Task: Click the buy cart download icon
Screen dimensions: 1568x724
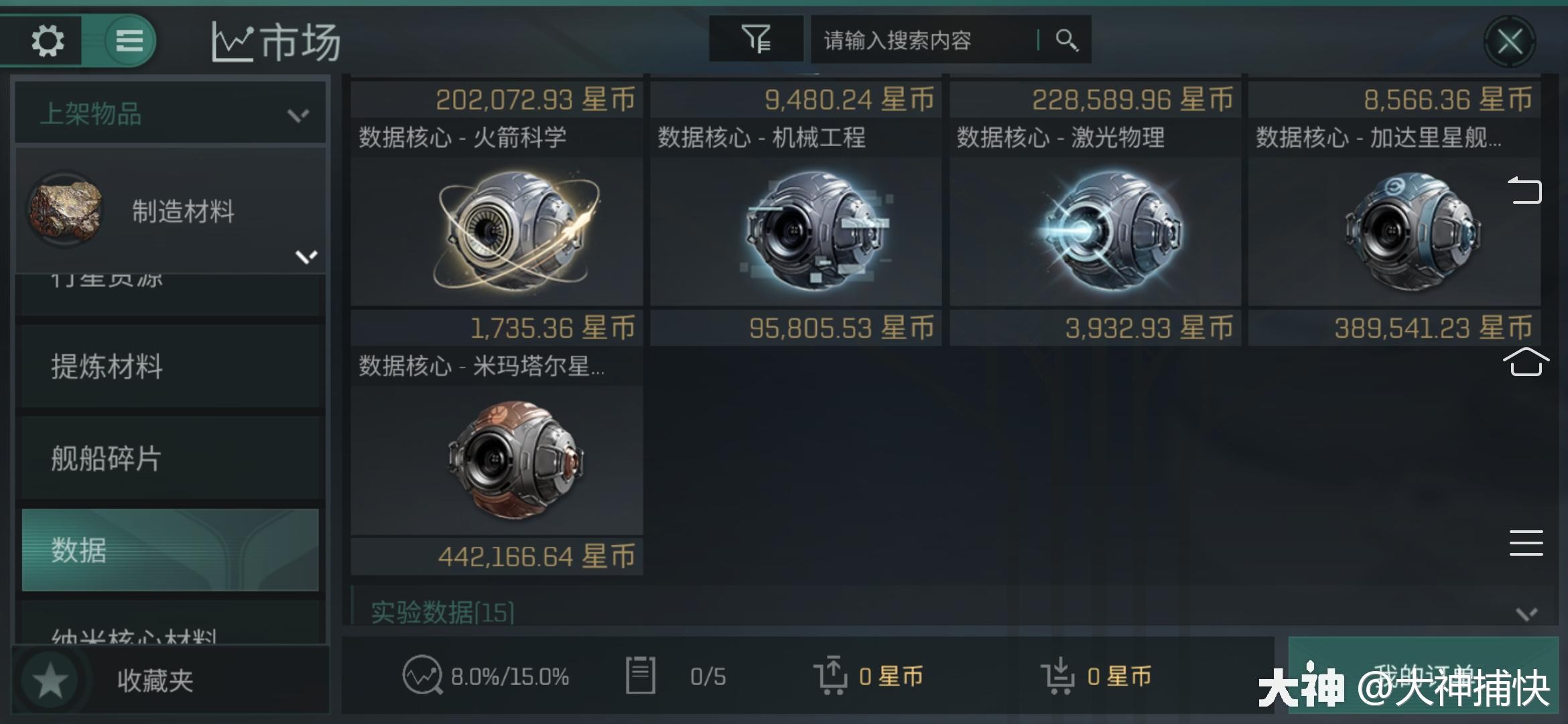Action: click(1059, 676)
